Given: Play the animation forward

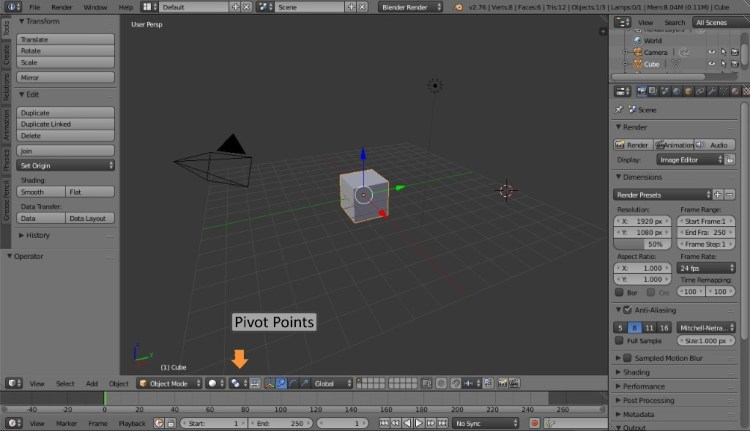Looking at the screenshot, I should point(419,423).
